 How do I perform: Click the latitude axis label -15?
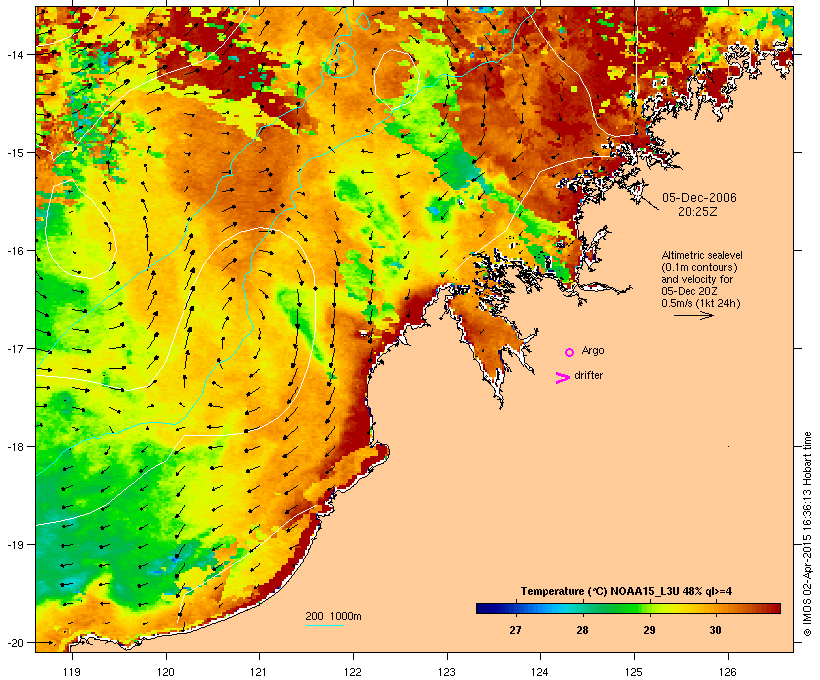pos(16,153)
